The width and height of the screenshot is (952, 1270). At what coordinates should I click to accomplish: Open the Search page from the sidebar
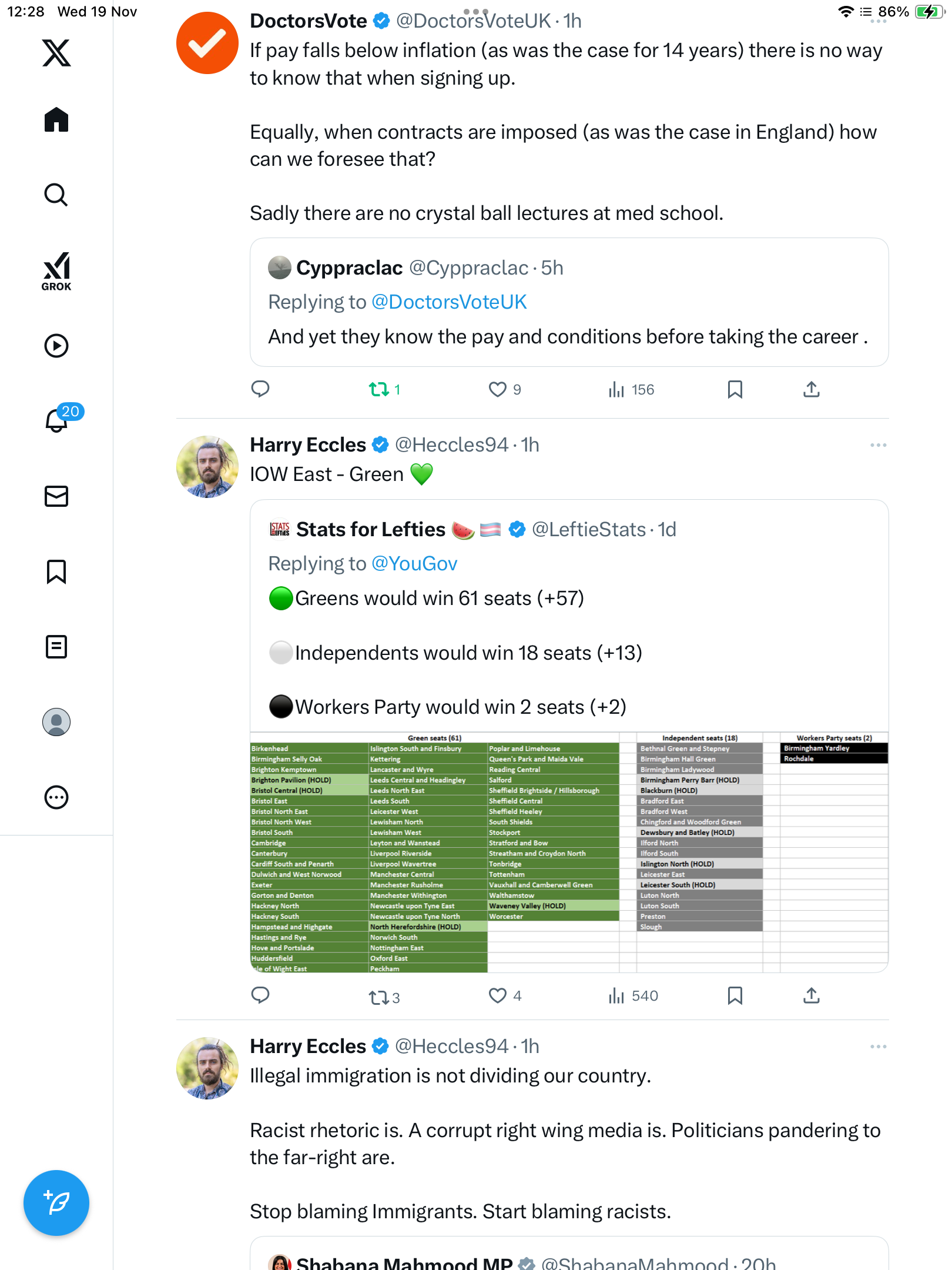click(x=56, y=195)
